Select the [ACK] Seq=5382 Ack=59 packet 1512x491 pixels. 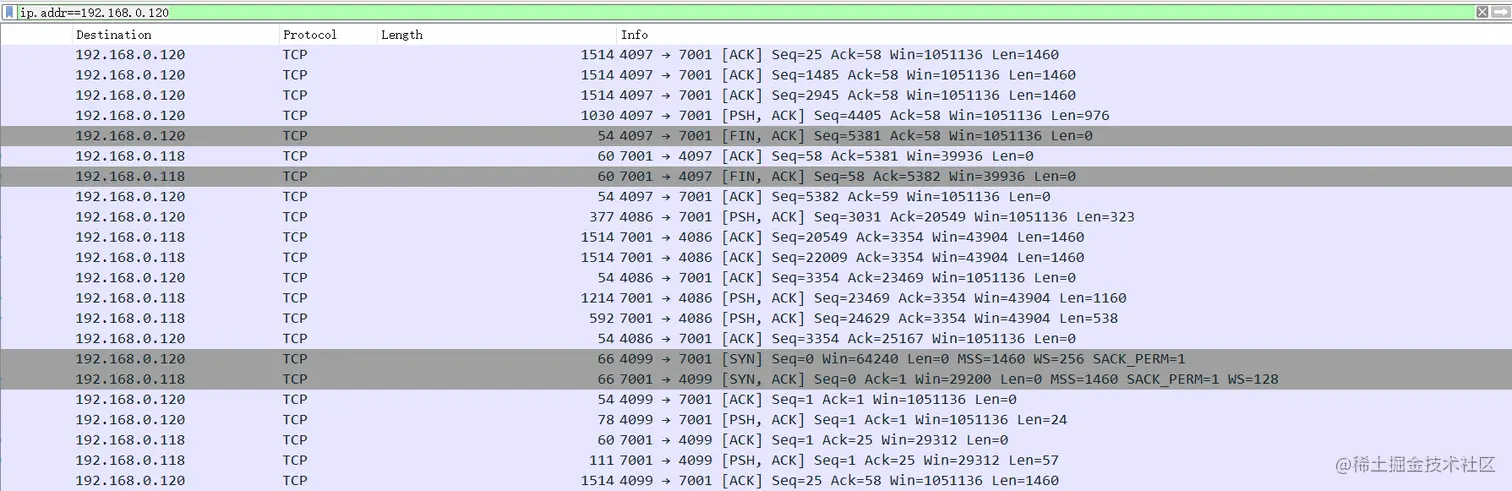pyautogui.click(x=756, y=196)
